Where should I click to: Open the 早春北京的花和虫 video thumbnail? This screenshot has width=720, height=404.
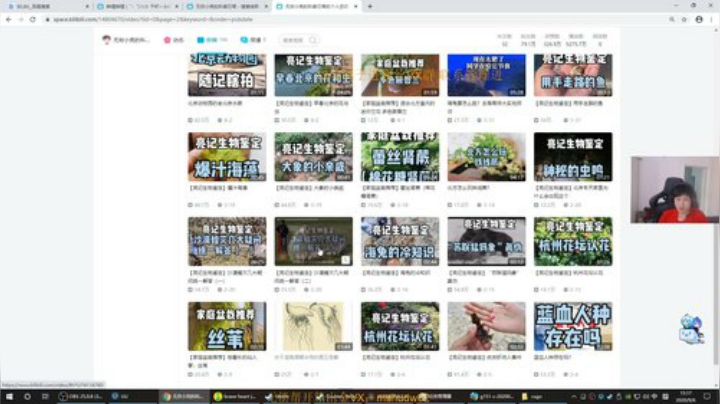coord(314,75)
